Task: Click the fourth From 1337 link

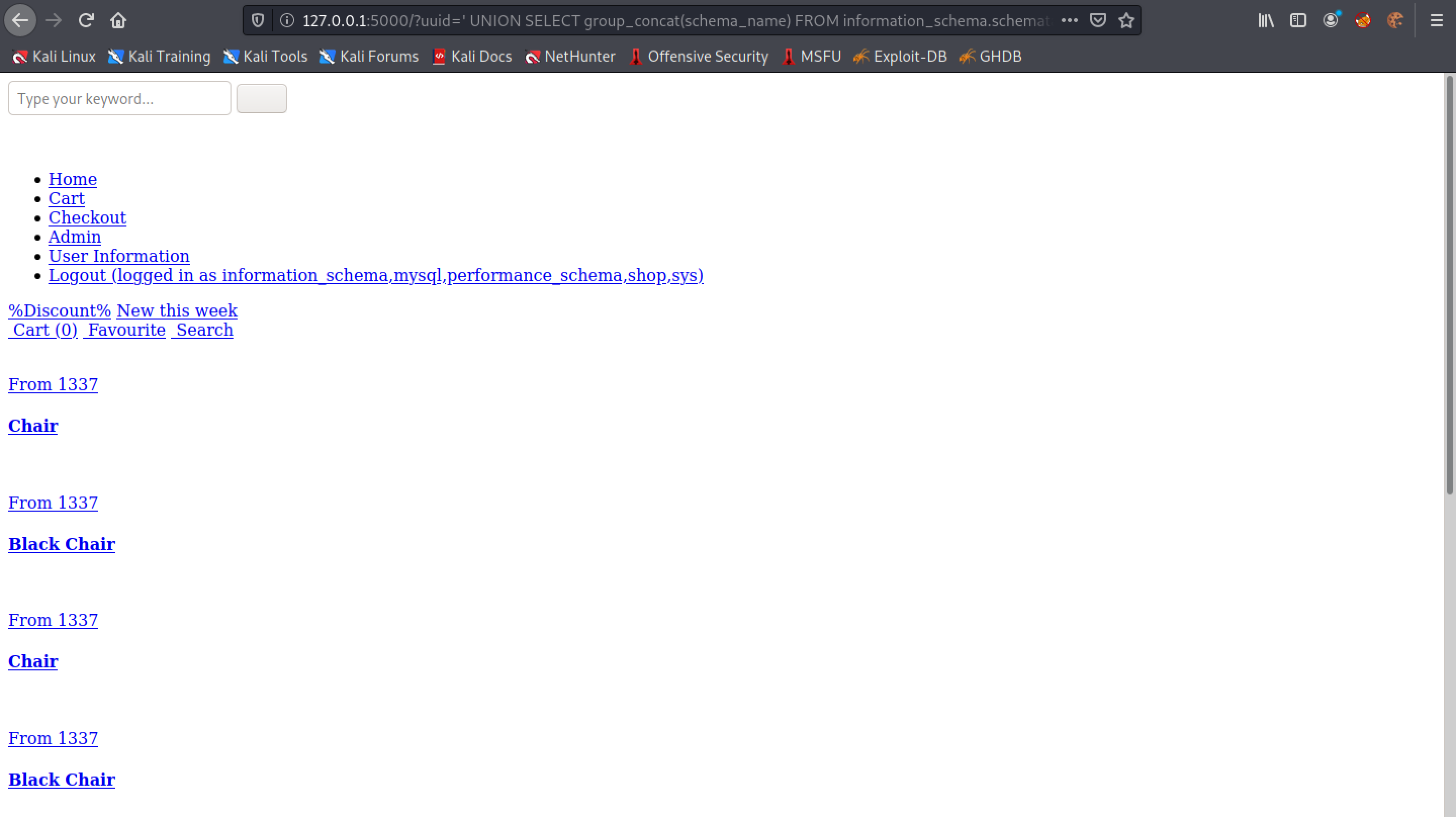Action: coord(53,739)
